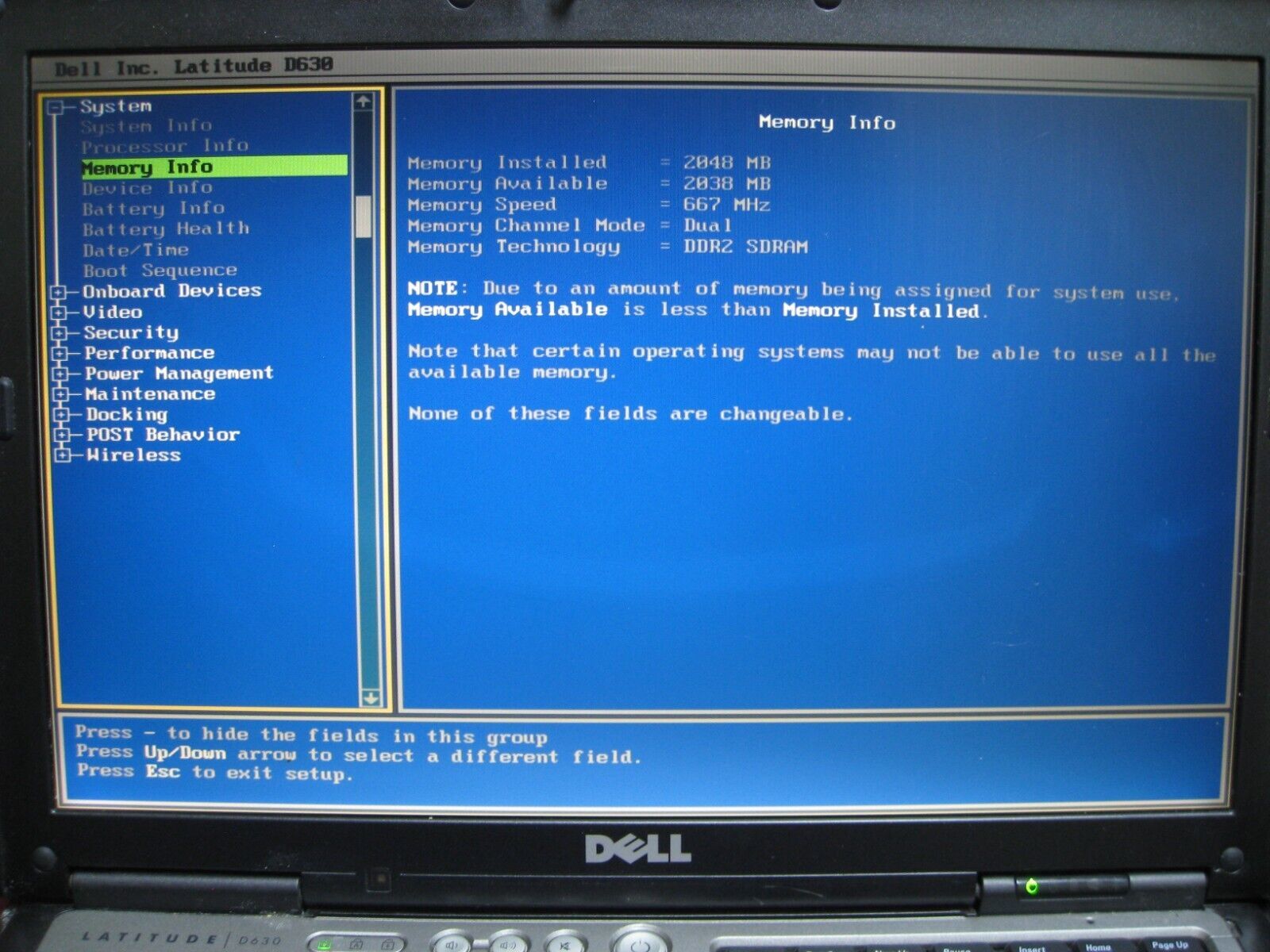
Task: Click the Memory Installed 2048 MB value
Action: pyautogui.click(x=727, y=163)
